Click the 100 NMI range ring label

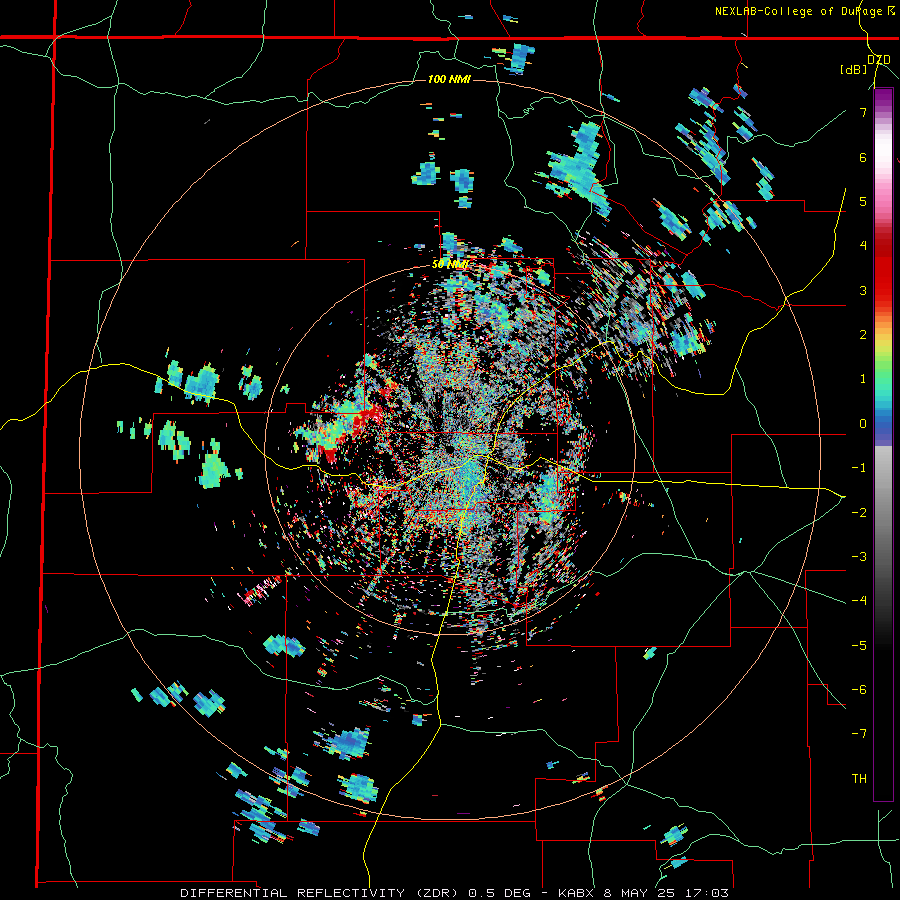(449, 79)
